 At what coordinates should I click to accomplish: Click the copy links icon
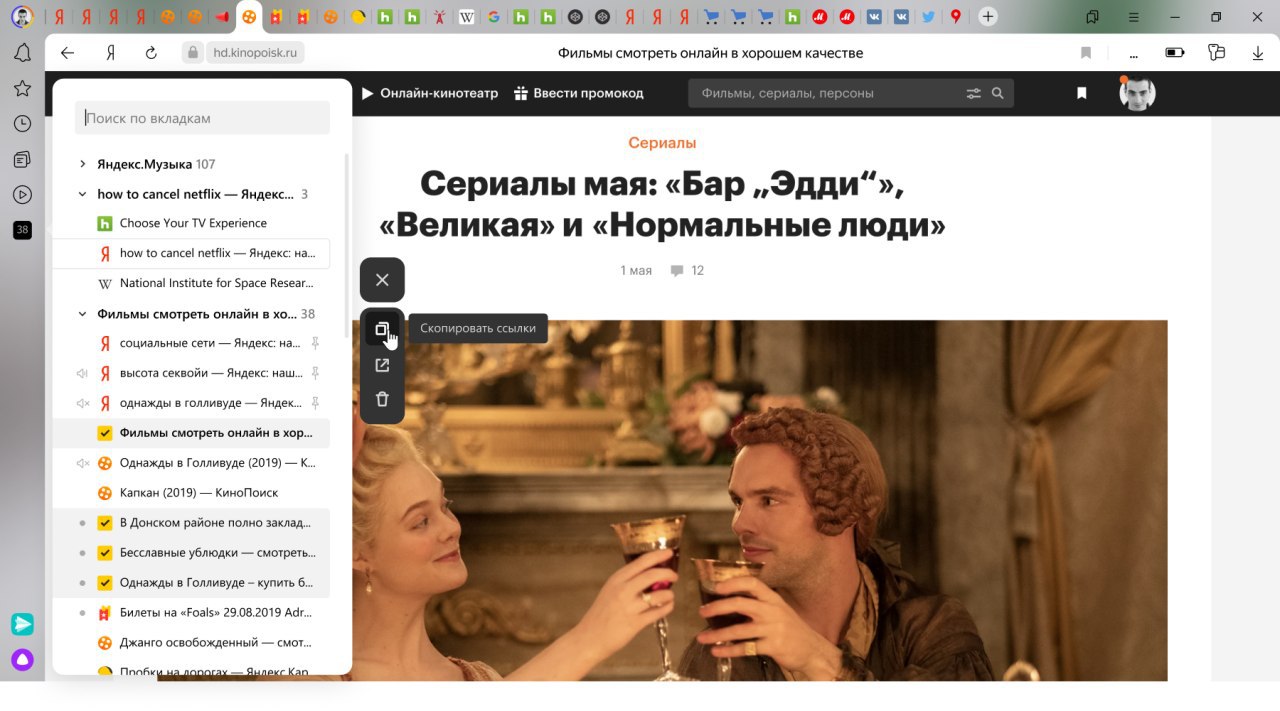382,329
